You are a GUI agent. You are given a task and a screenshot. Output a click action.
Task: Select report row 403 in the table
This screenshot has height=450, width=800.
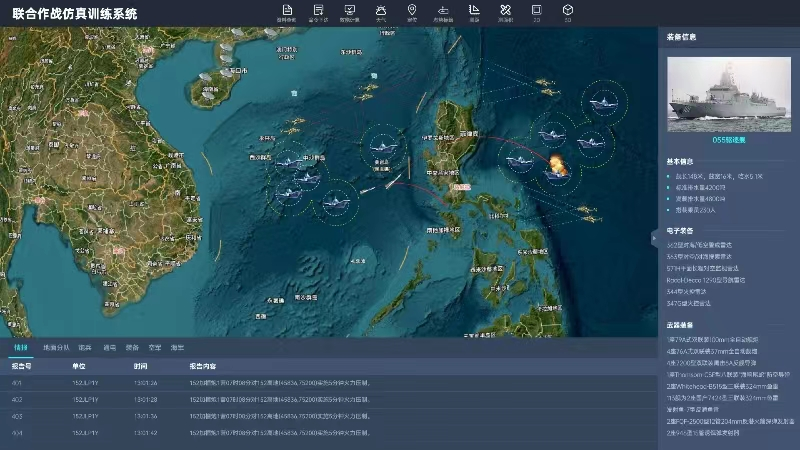pyautogui.click(x=200, y=415)
